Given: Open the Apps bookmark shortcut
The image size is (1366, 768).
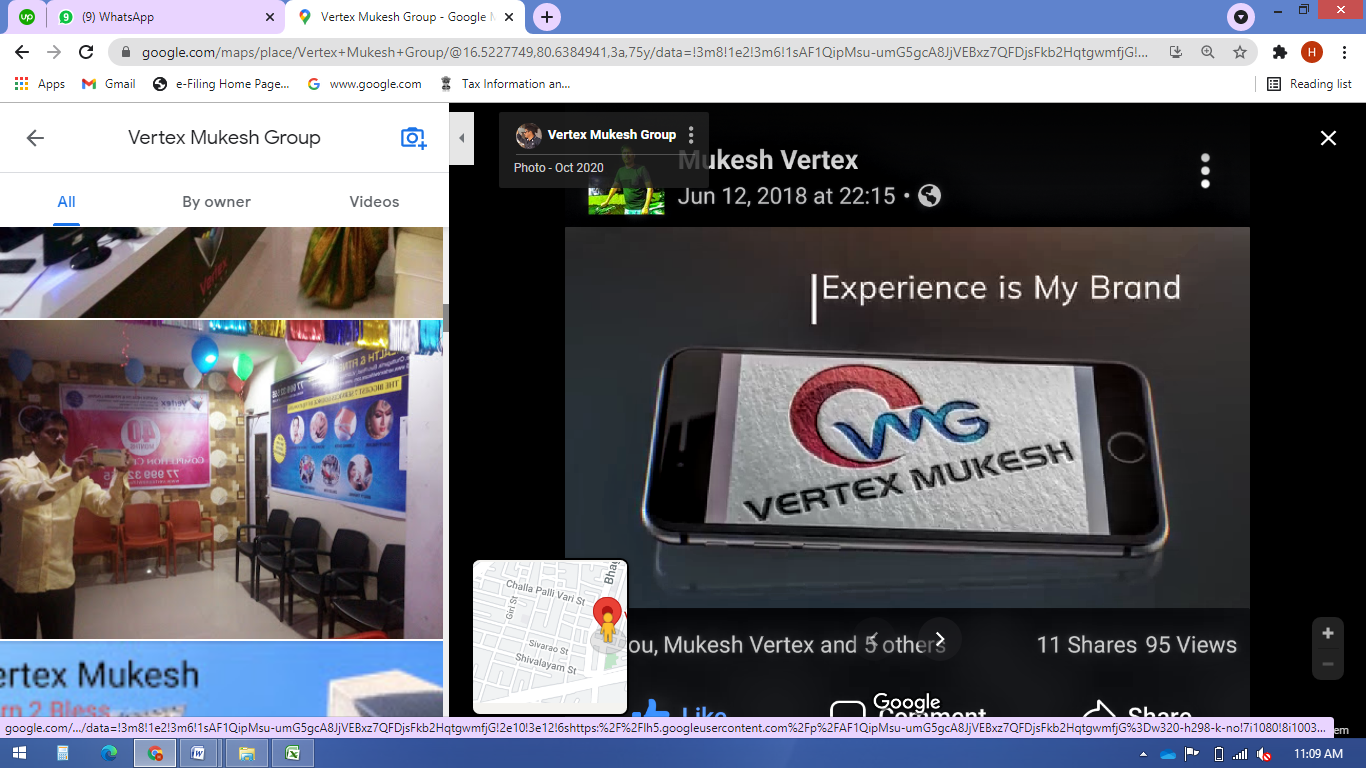Looking at the screenshot, I should coord(40,84).
